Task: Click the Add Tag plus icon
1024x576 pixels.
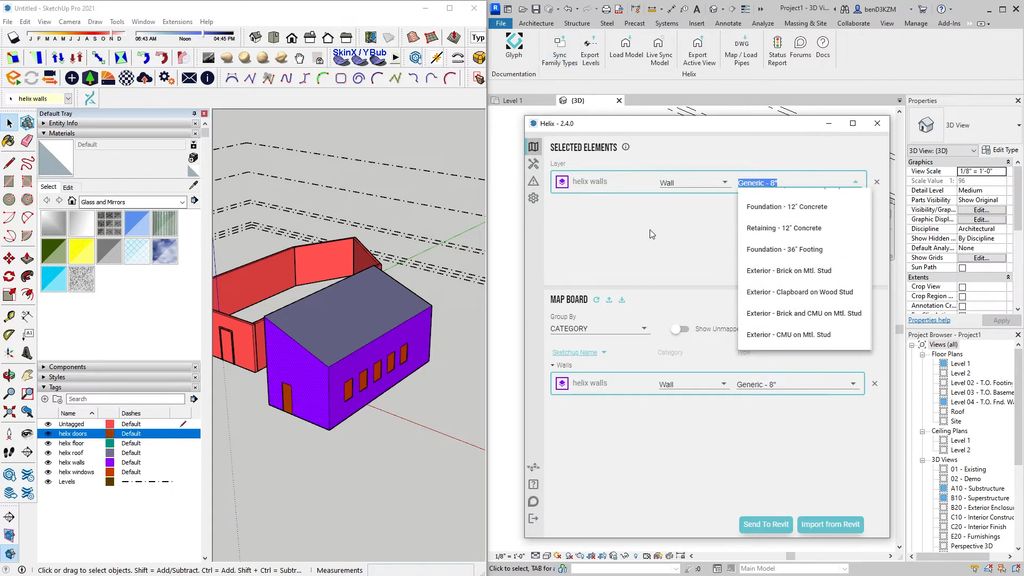Action: click(x=45, y=399)
